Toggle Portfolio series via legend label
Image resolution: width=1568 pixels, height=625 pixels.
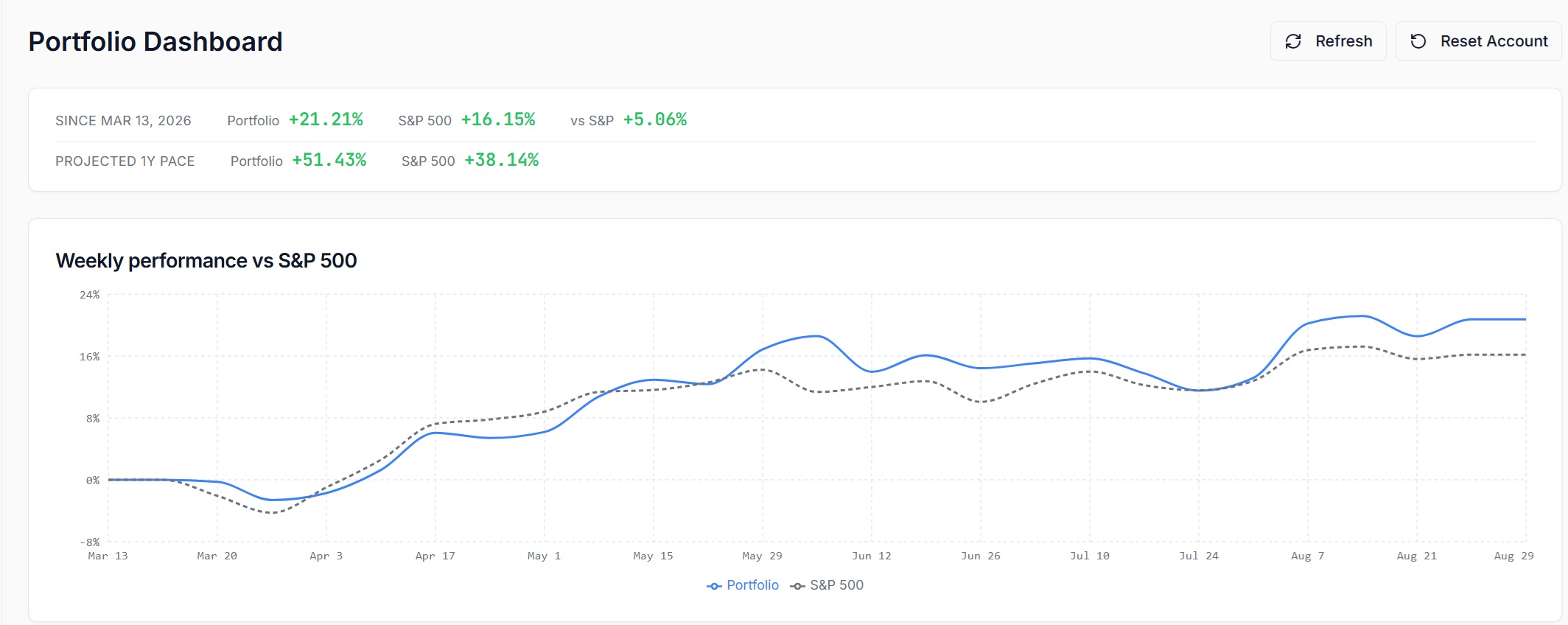tap(752, 585)
